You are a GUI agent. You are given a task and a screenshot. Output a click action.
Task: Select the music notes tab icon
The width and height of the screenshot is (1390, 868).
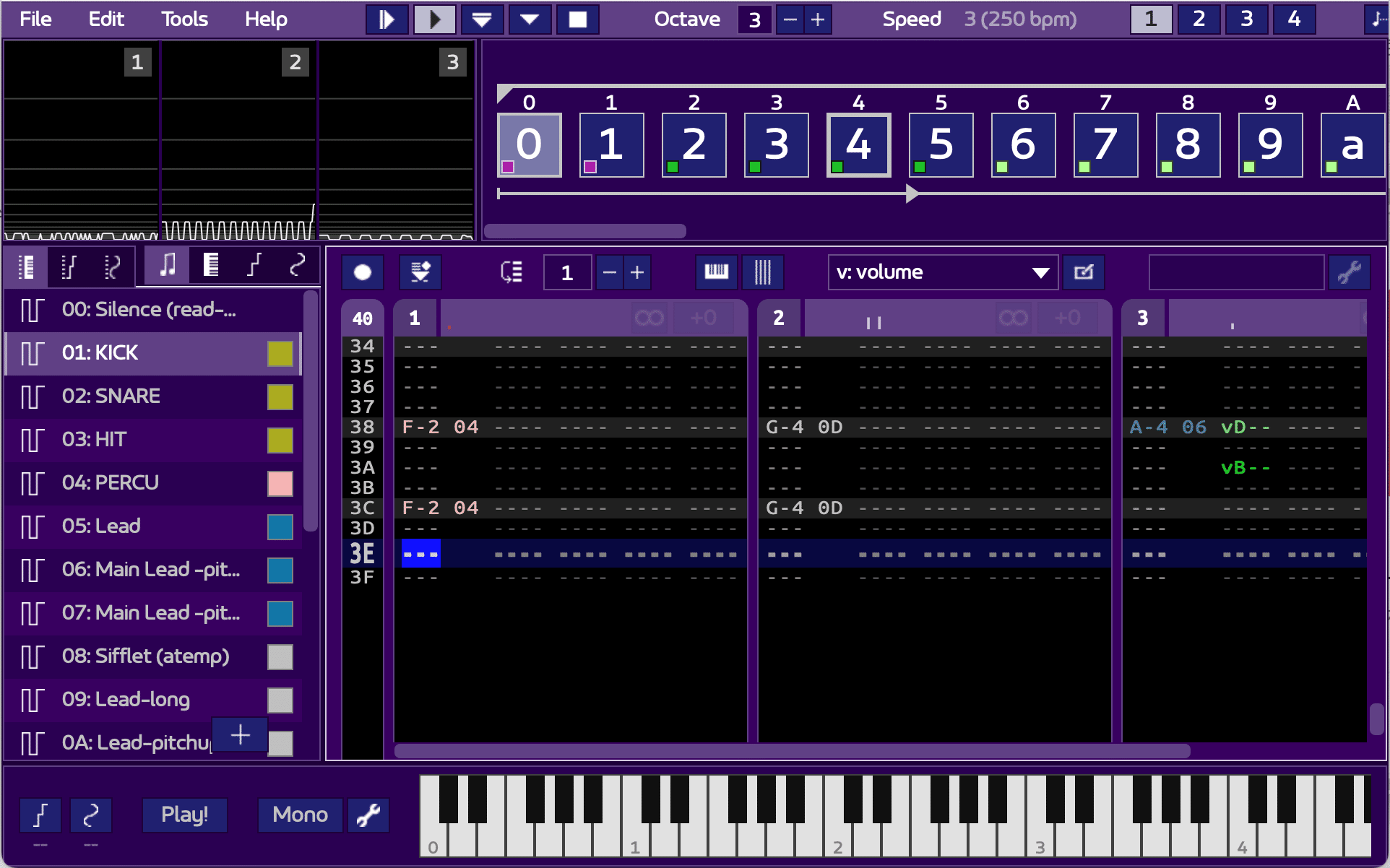[167, 266]
